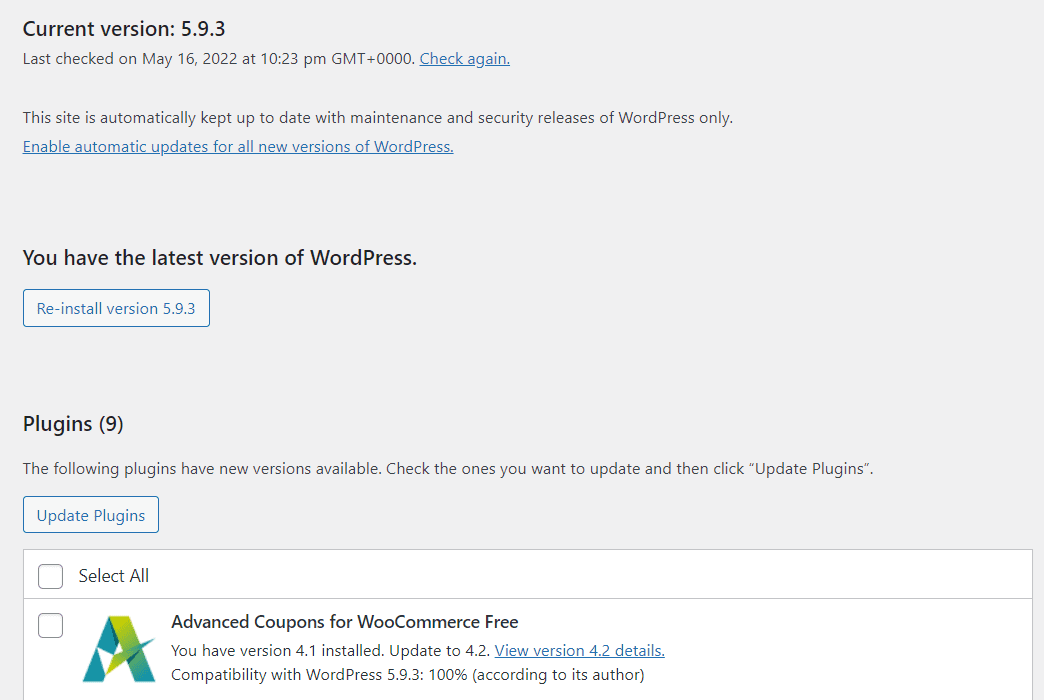Click the Plugins (9) heading

[73, 424]
